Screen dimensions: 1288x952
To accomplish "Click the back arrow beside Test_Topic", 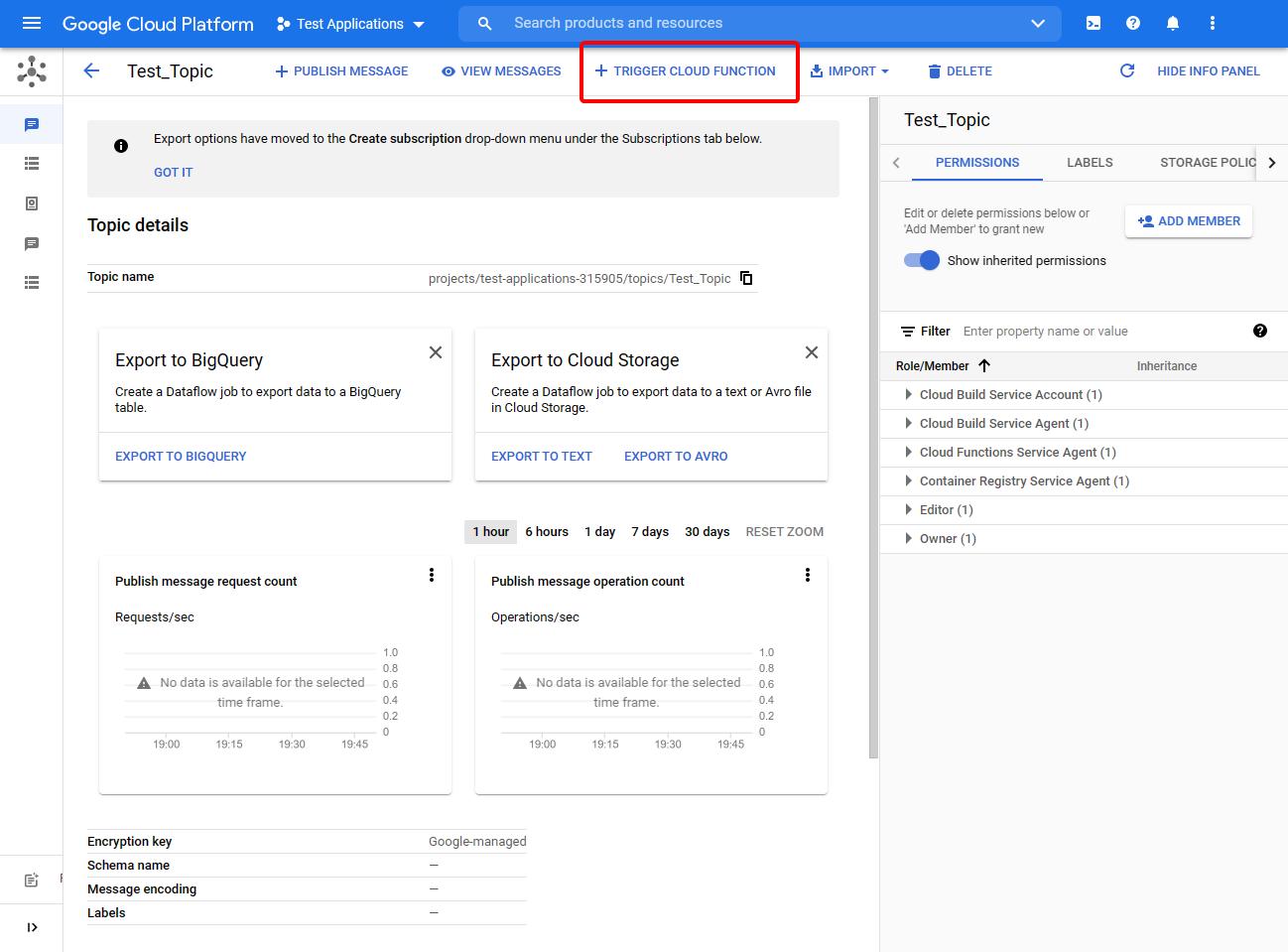I will 91,70.
